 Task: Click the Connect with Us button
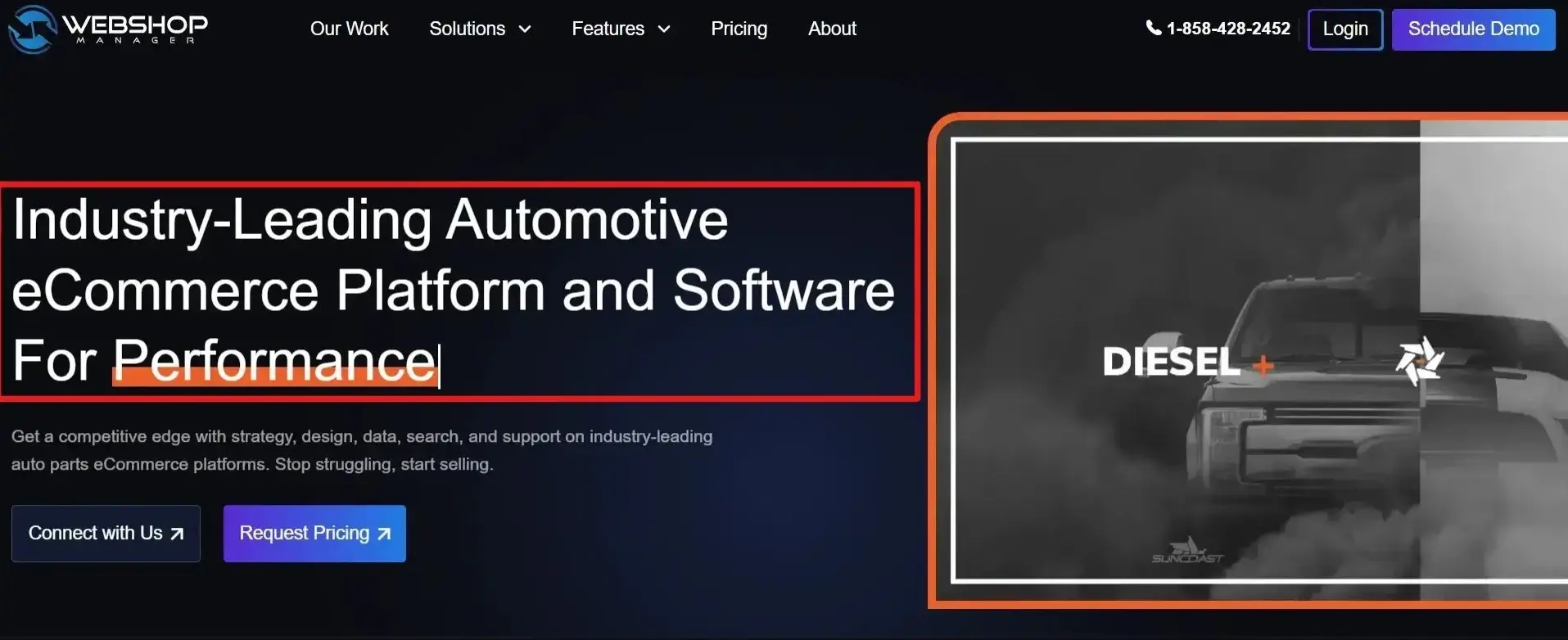[x=106, y=534]
